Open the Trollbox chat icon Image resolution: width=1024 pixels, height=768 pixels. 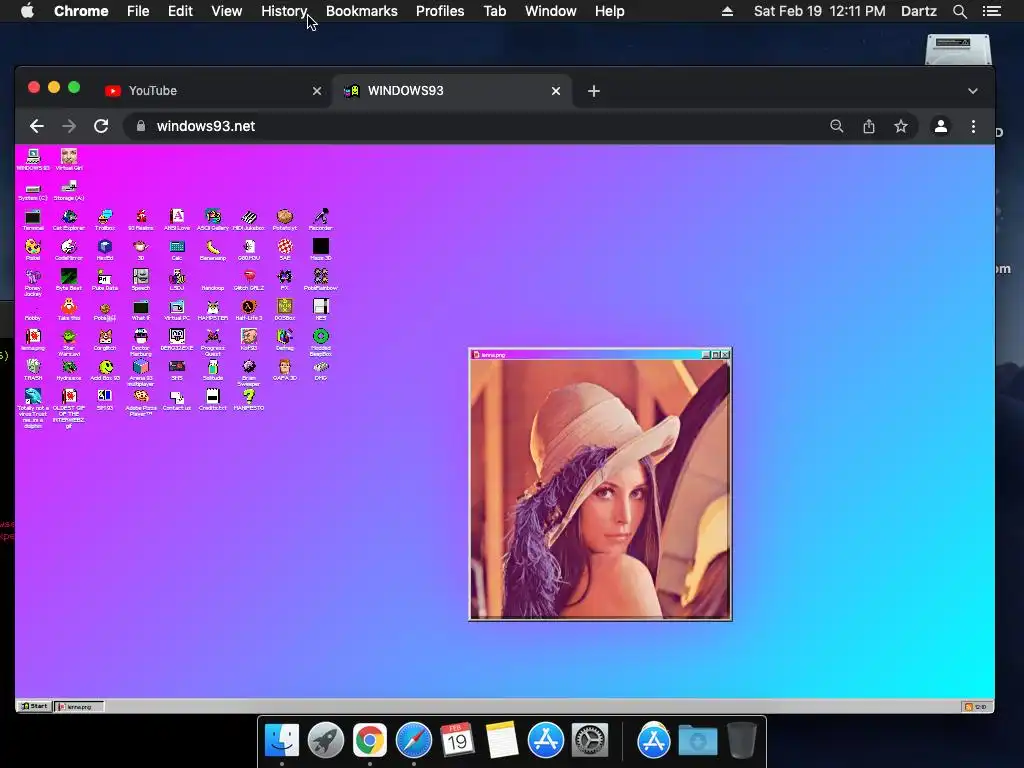[x=104, y=219]
